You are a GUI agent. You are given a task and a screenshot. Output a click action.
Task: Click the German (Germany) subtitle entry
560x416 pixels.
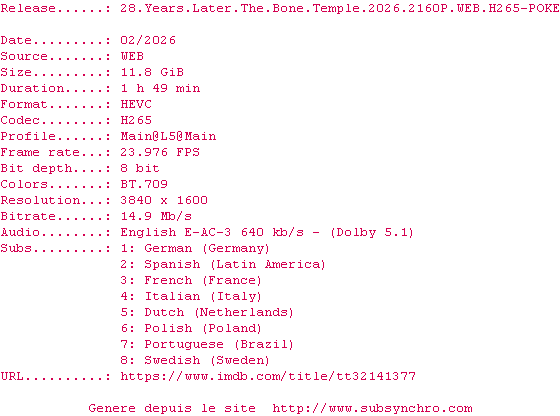tap(207, 249)
